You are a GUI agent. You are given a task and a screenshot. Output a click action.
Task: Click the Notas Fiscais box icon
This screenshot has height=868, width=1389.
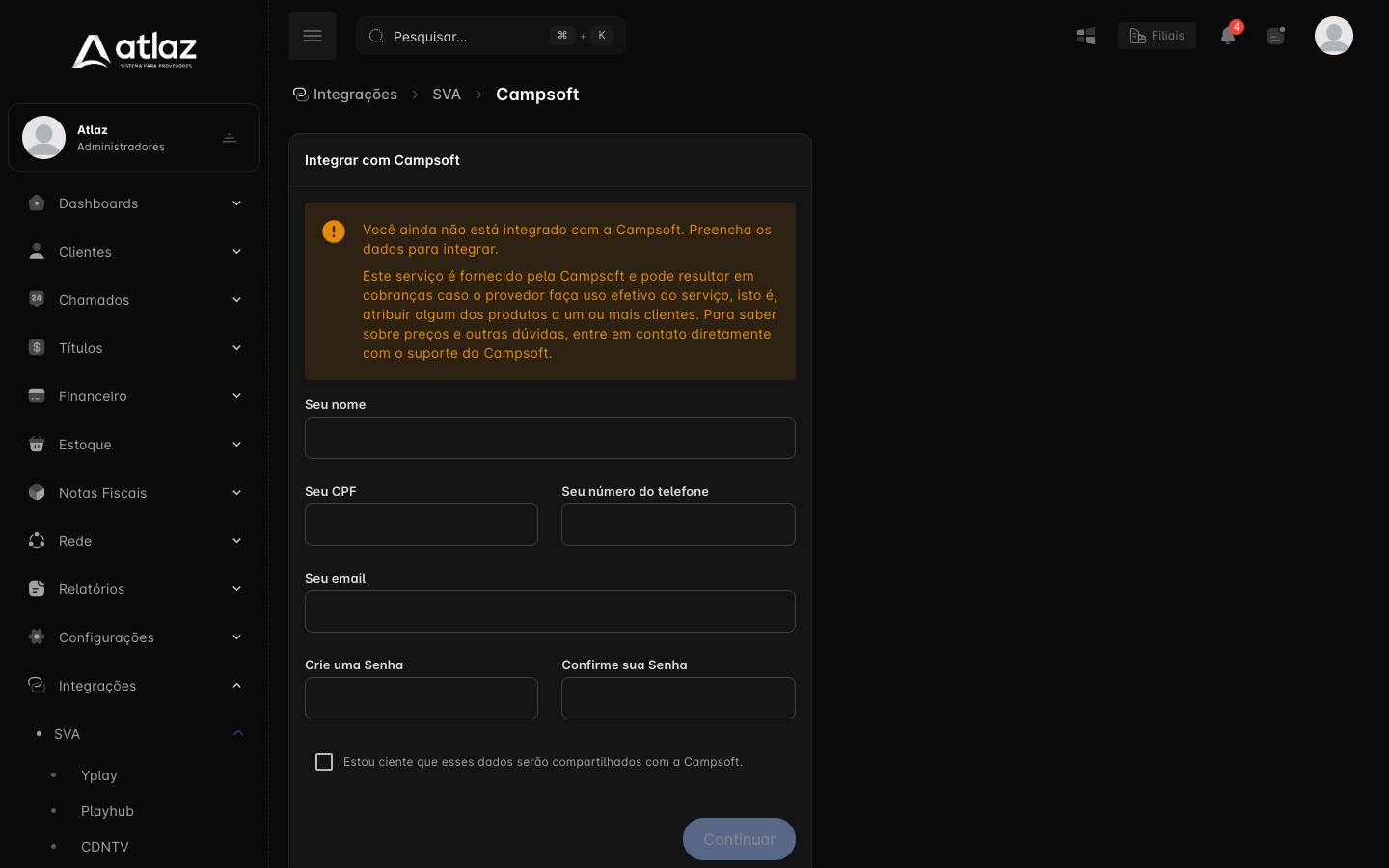(x=37, y=493)
